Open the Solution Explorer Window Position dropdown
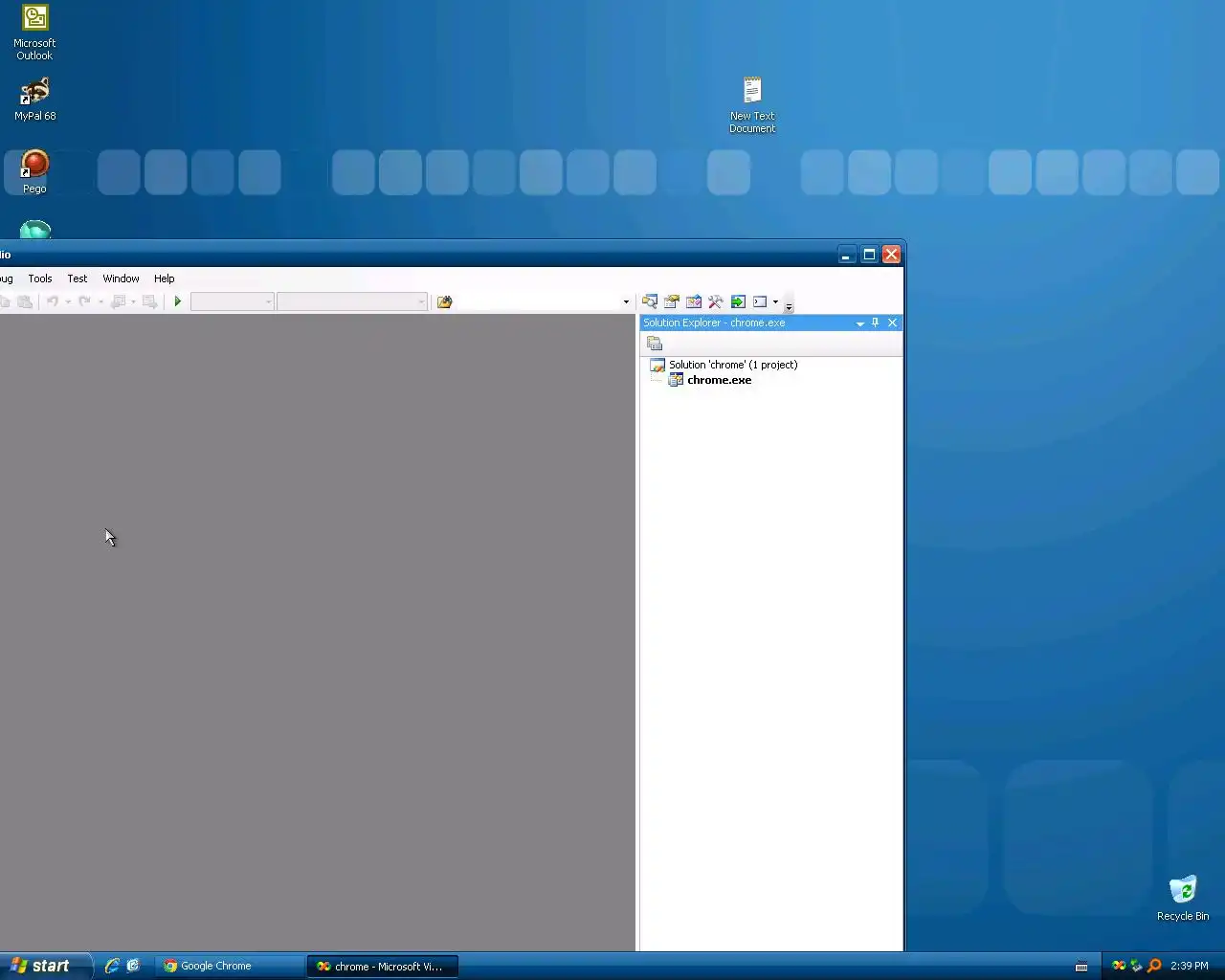The height and width of the screenshot is (980, 1225). [x=859, y=323]
